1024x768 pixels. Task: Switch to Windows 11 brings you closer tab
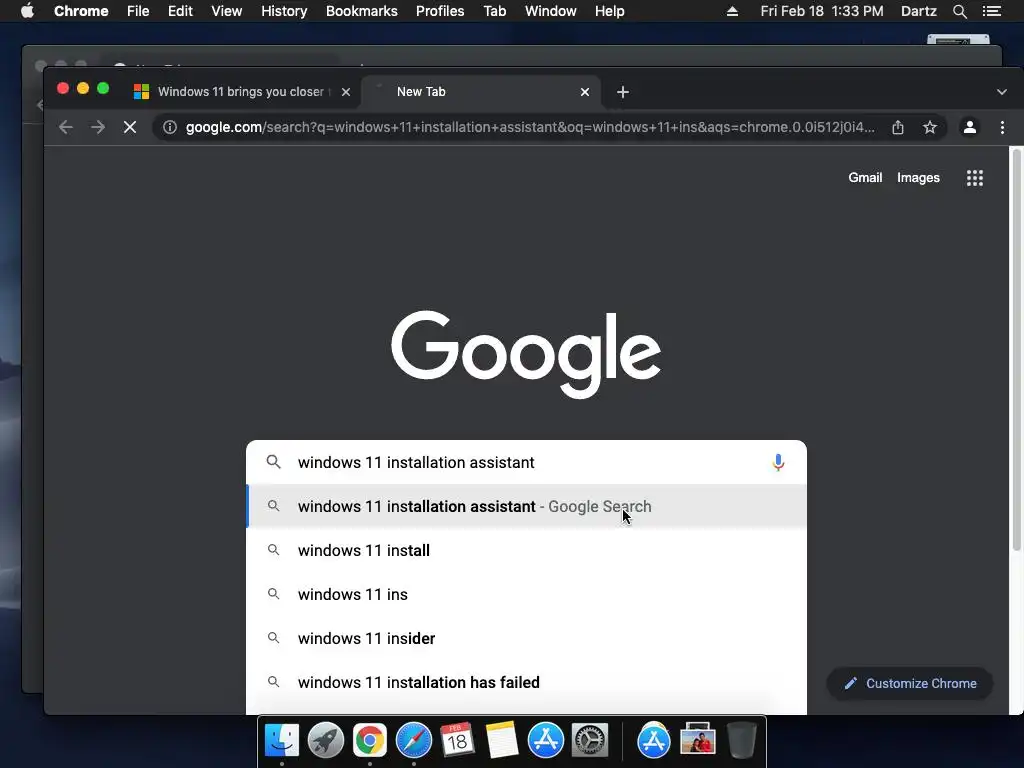(240, 91)
